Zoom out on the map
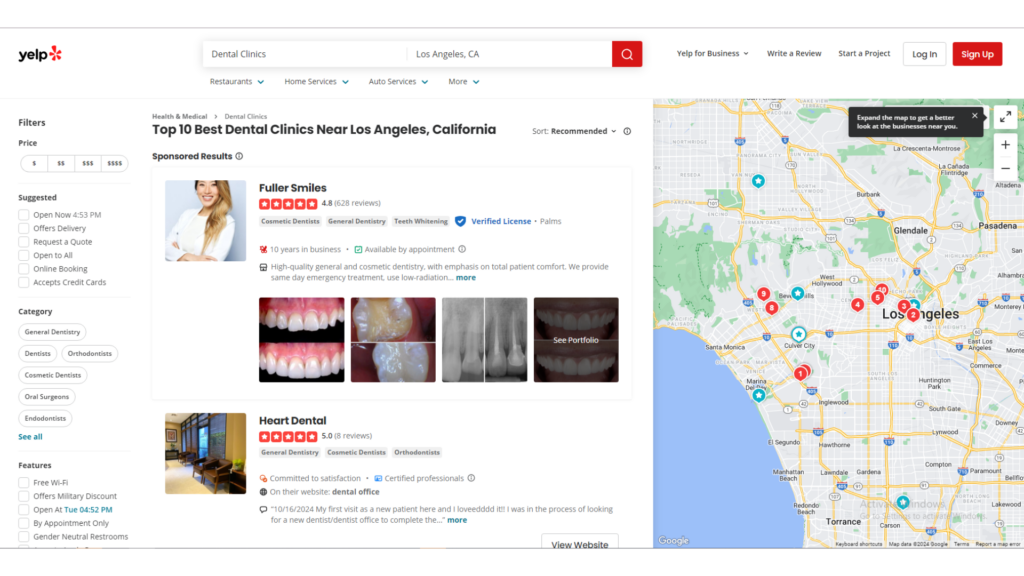The width and height of the screenshot is (1024, 576). click(x=1005, y=169)
